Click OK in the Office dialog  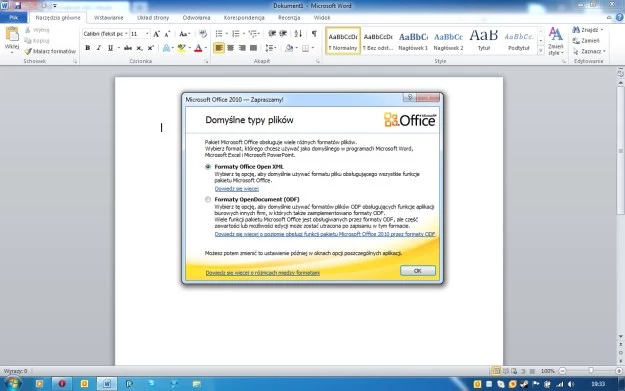(418, 271)
